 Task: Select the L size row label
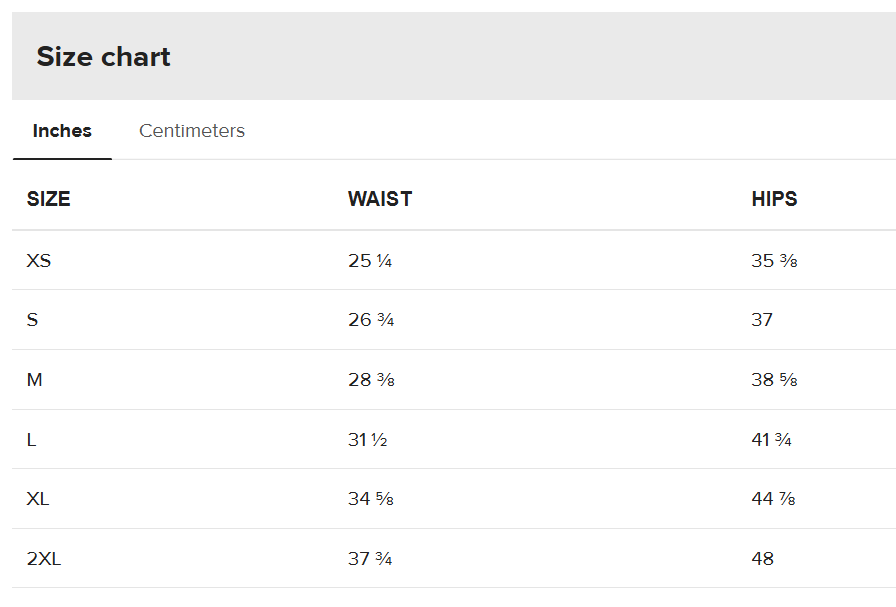point(32,439)
